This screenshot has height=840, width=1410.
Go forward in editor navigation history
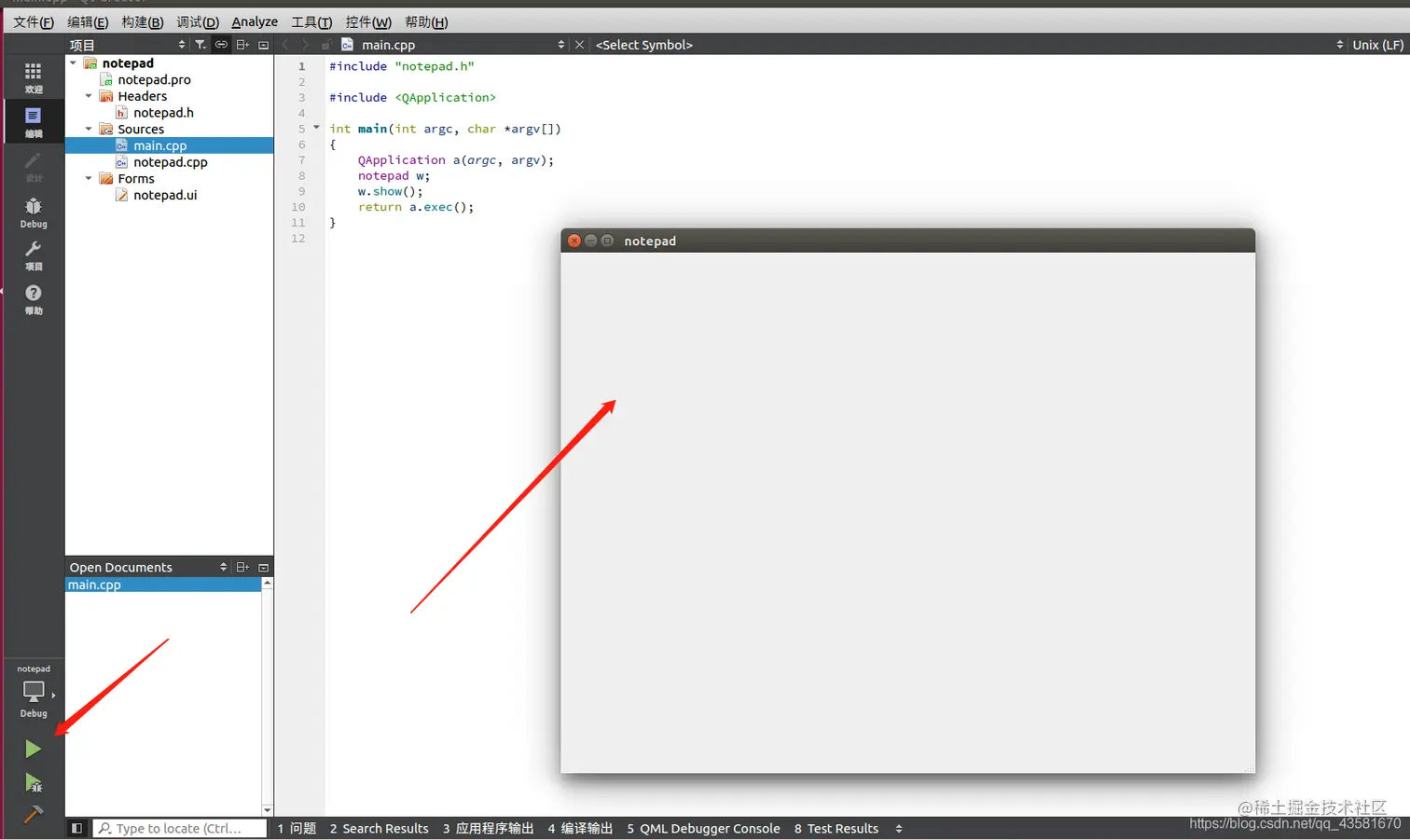click(305, 45)
